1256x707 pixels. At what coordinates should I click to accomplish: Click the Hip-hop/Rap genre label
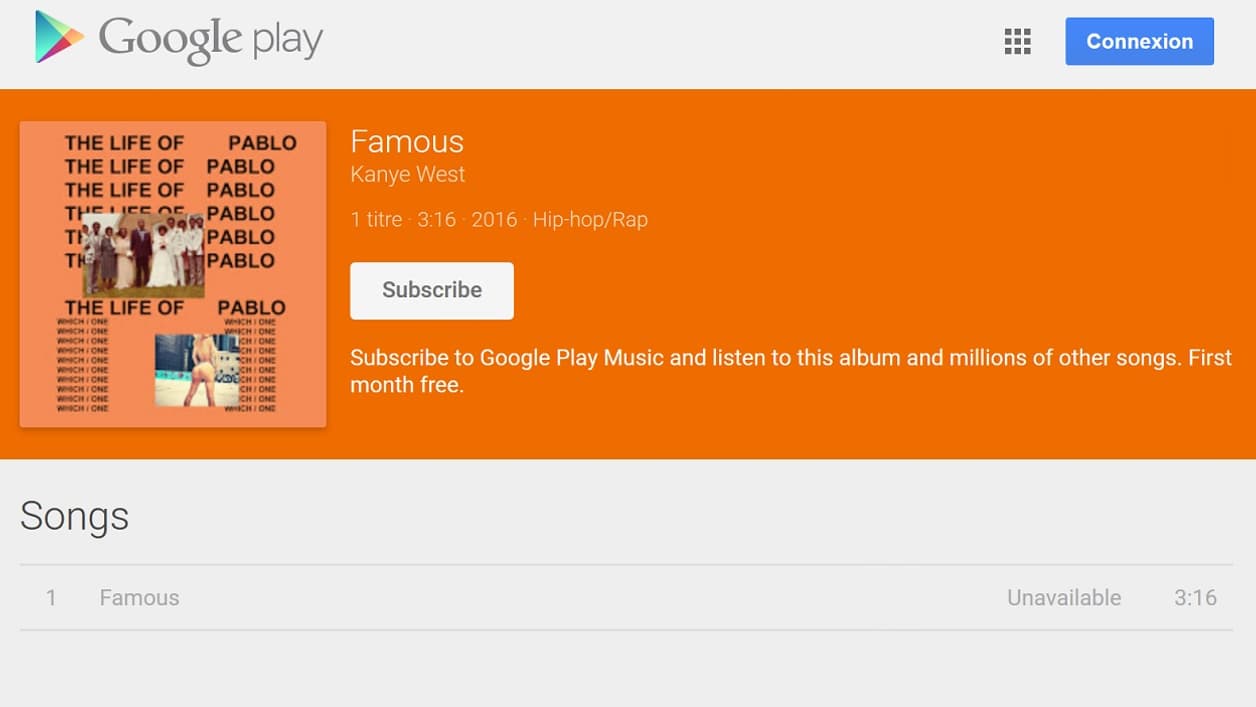click(x=590, y=219)
